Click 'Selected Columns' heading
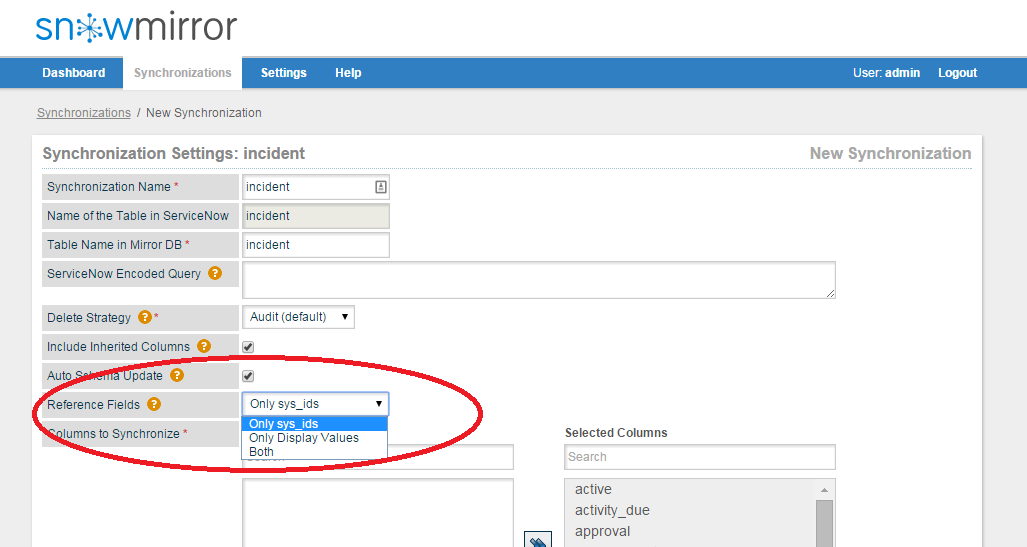The image size is (1027, 547). pyautogui.click(x=616, y=432)
